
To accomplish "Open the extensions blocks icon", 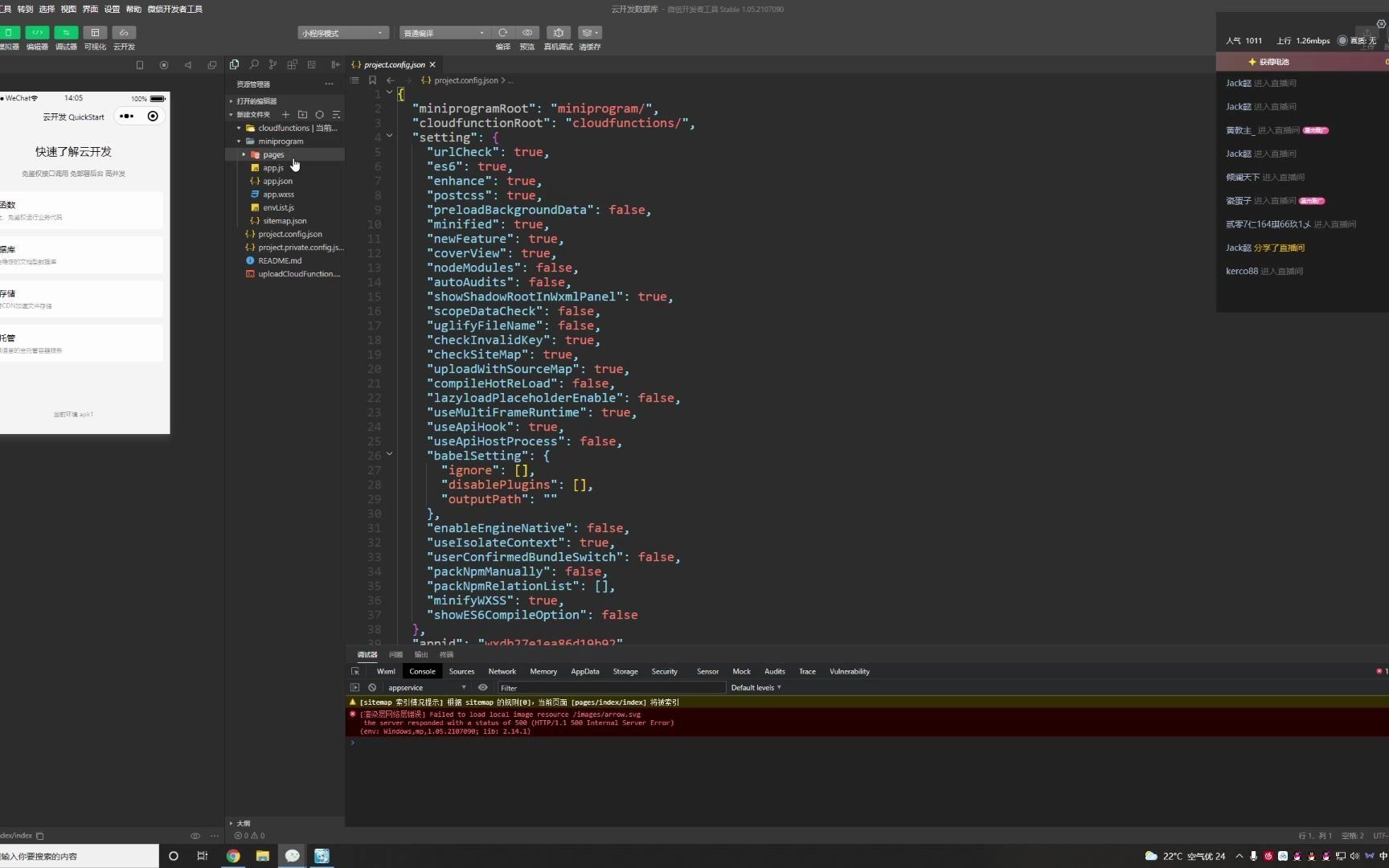I will (x=293, y=64).
